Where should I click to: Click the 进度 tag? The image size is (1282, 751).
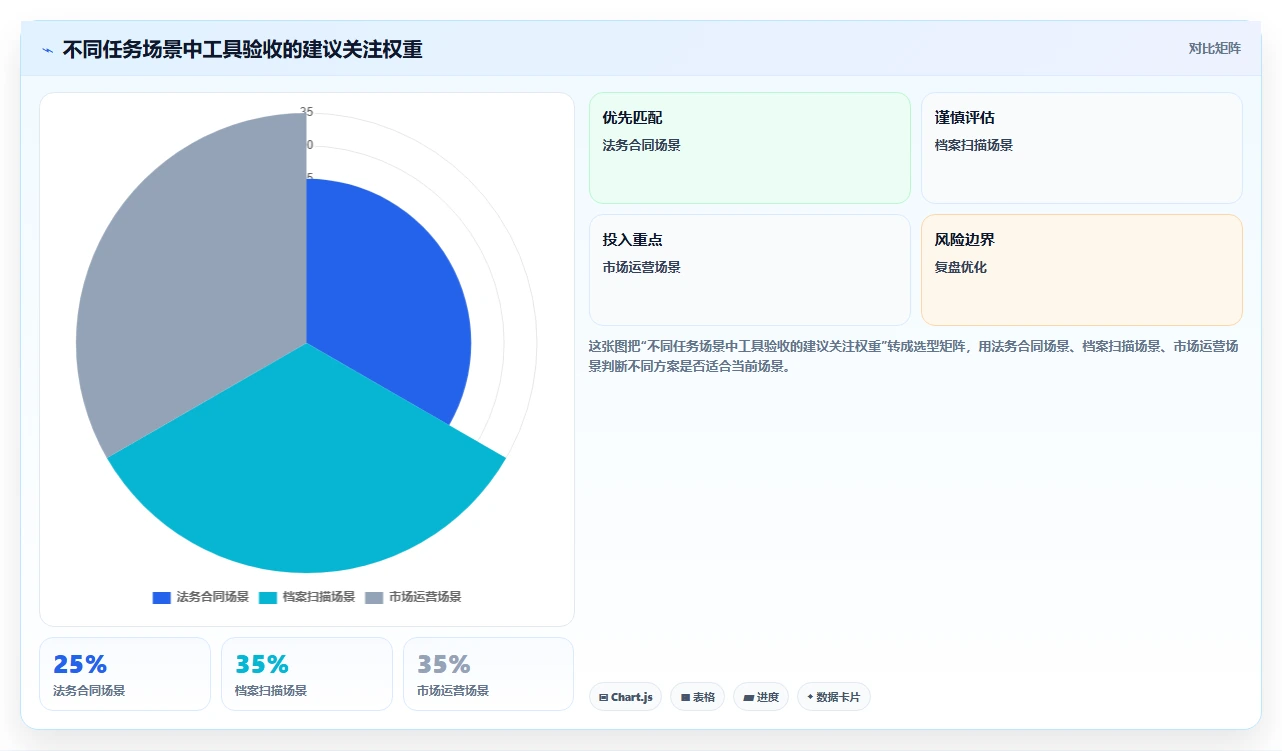point(760,697)
